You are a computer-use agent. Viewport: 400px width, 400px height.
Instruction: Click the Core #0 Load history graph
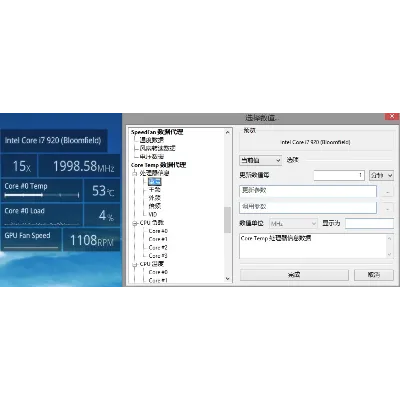[42, 223]
